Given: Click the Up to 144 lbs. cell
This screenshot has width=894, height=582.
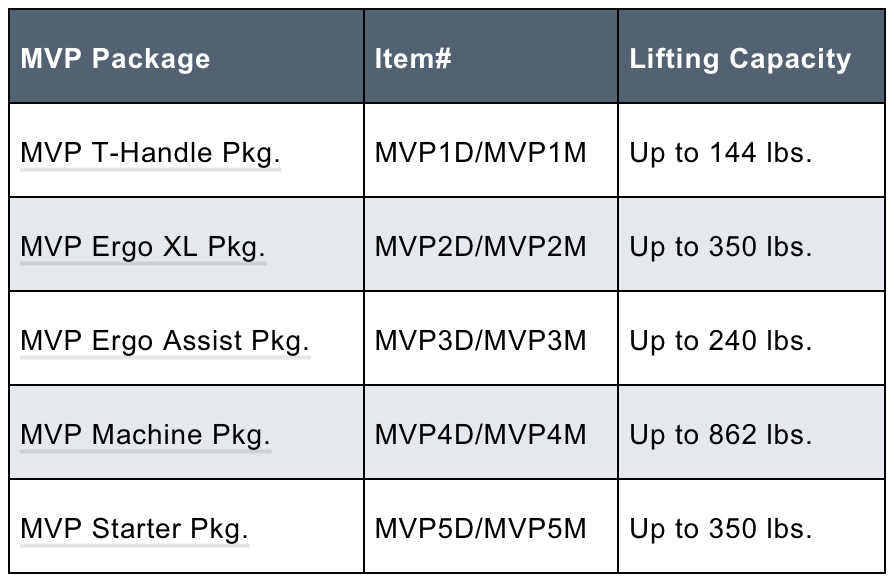Looking at the screenshot, I should [720, 153].
